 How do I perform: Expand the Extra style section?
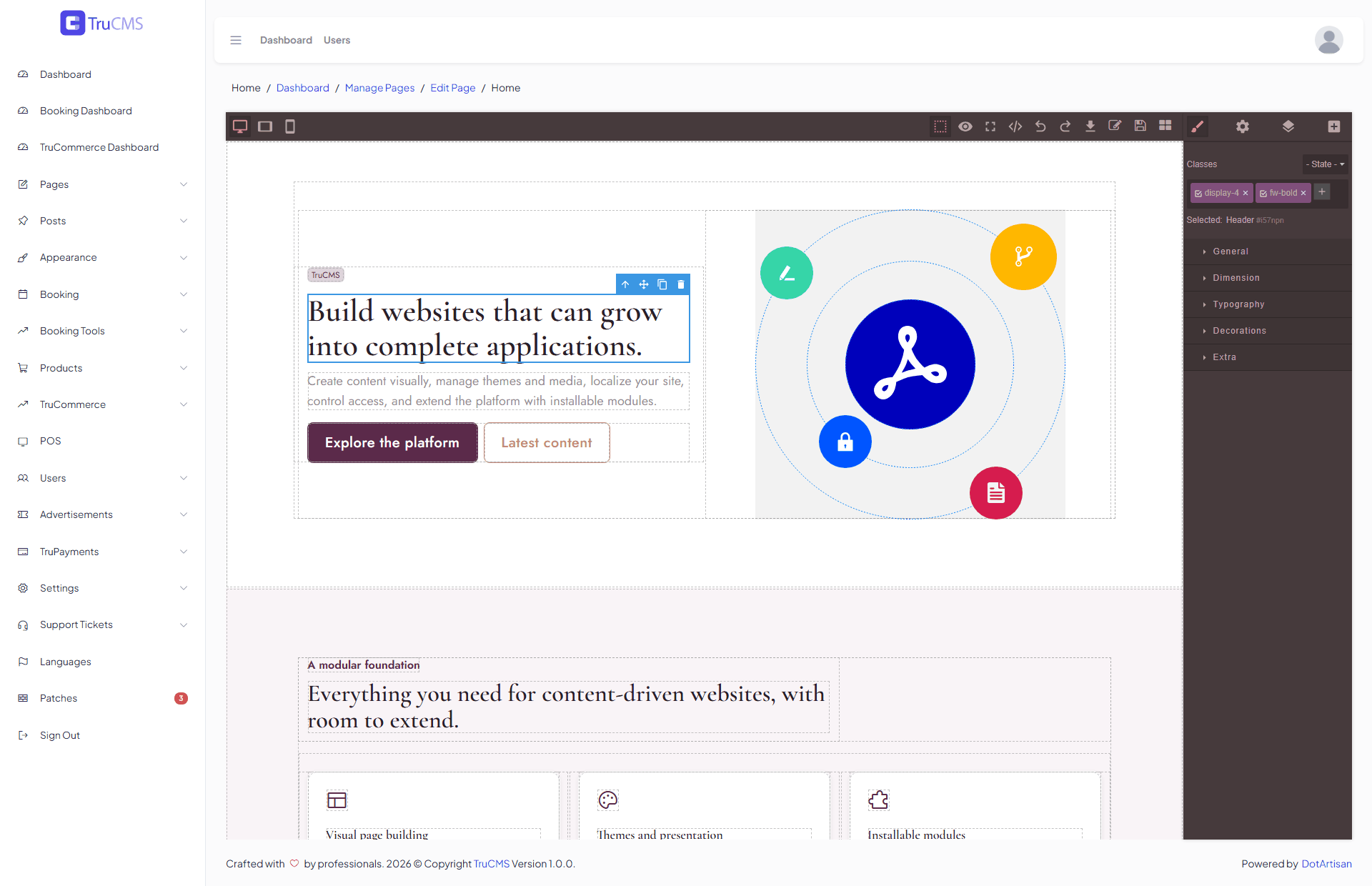1268,357
